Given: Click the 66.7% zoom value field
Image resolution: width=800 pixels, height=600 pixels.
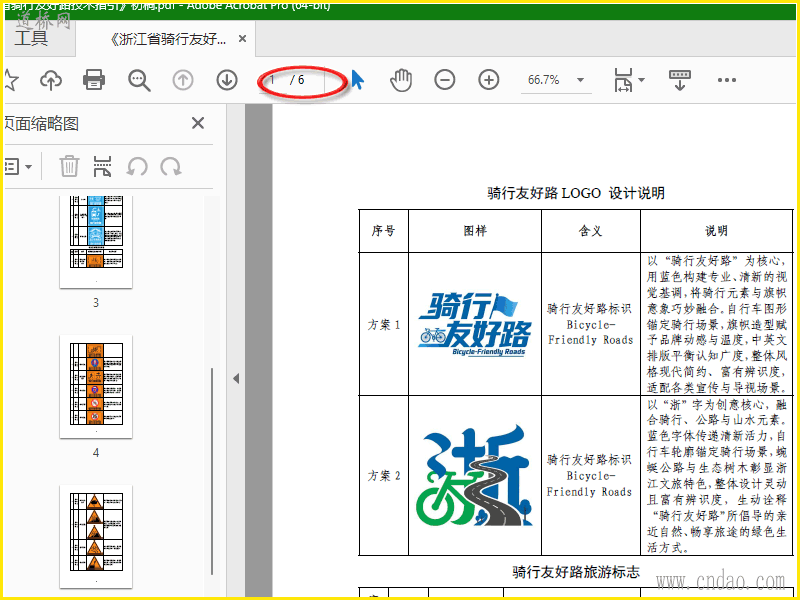Looking at the screenshot, I should point(544,80).
